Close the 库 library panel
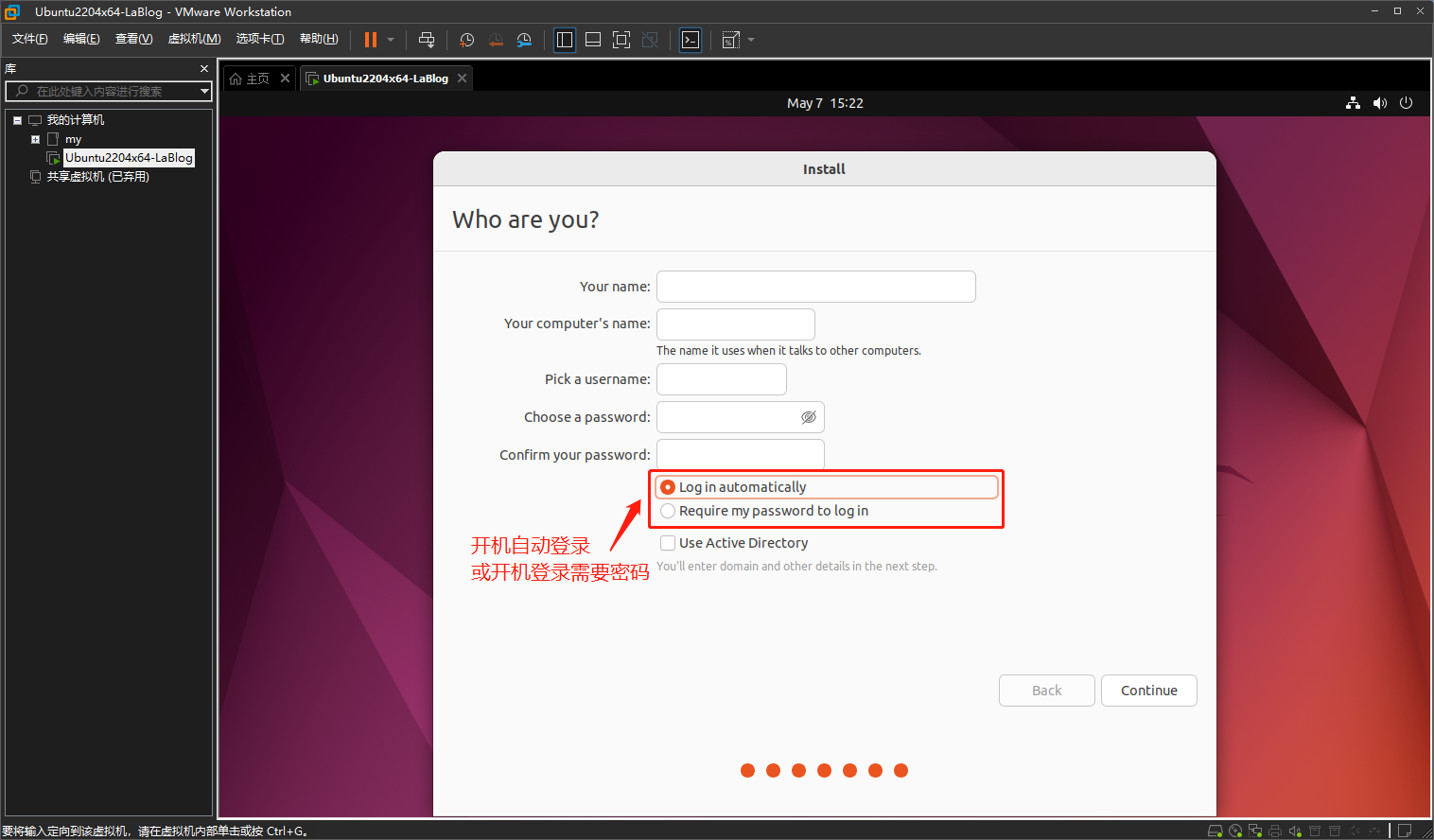The height and width of the screenshot is (840, 1434). (203, 68)
